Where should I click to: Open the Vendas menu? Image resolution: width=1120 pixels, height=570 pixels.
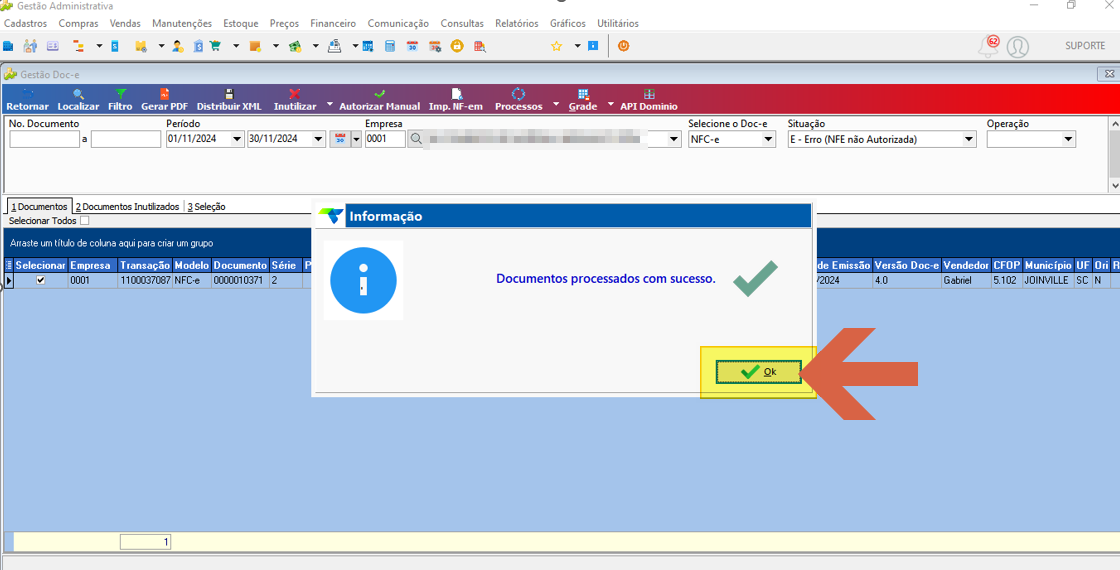[x=125, y=24]
